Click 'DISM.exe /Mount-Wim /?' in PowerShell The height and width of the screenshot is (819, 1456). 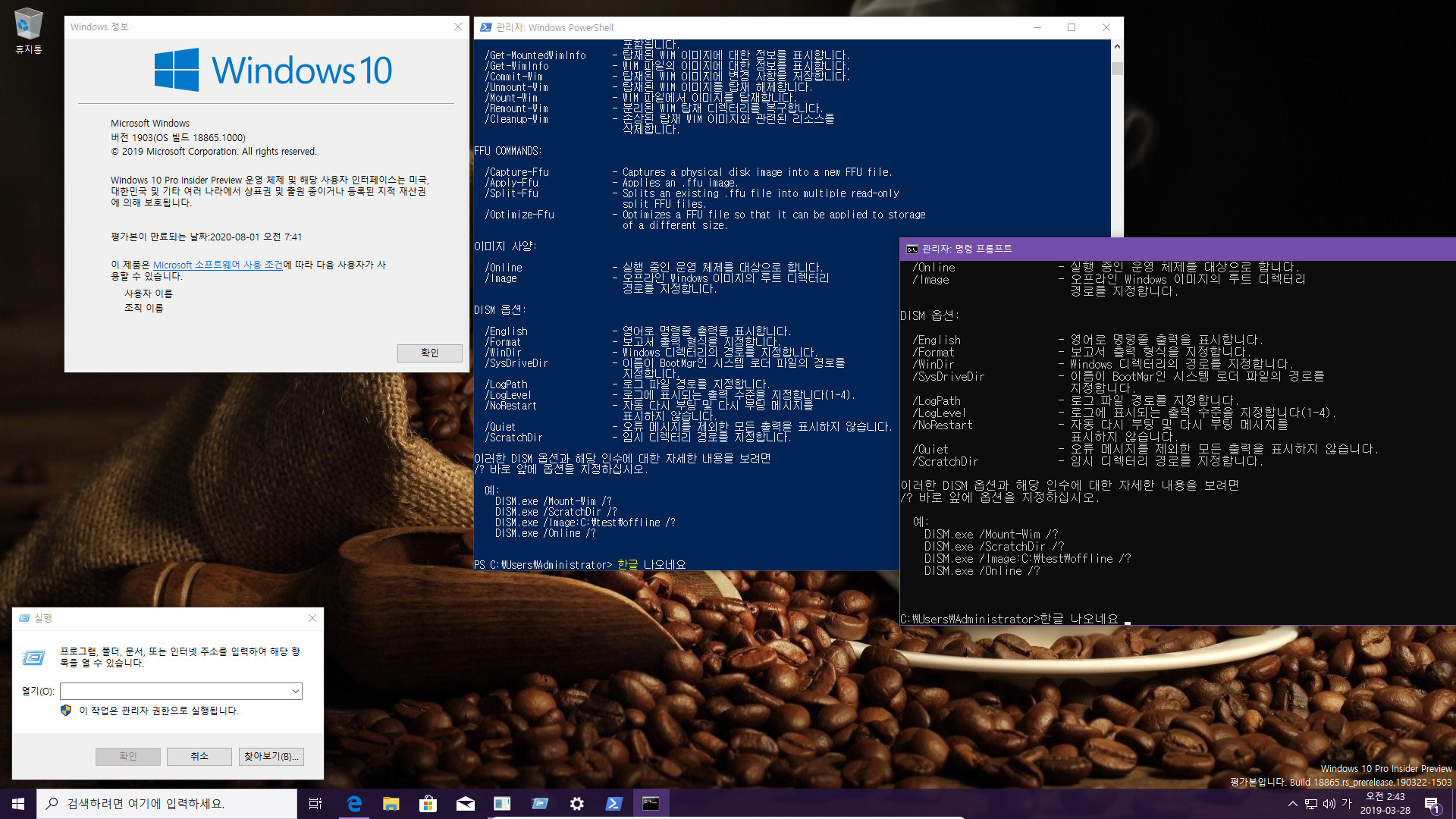tap(553, 501)
